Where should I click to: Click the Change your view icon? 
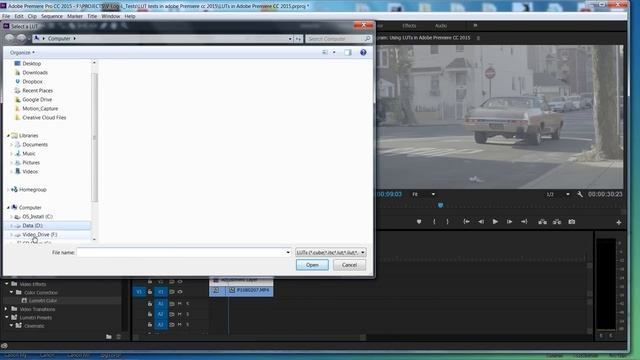[x=325, y=52]
